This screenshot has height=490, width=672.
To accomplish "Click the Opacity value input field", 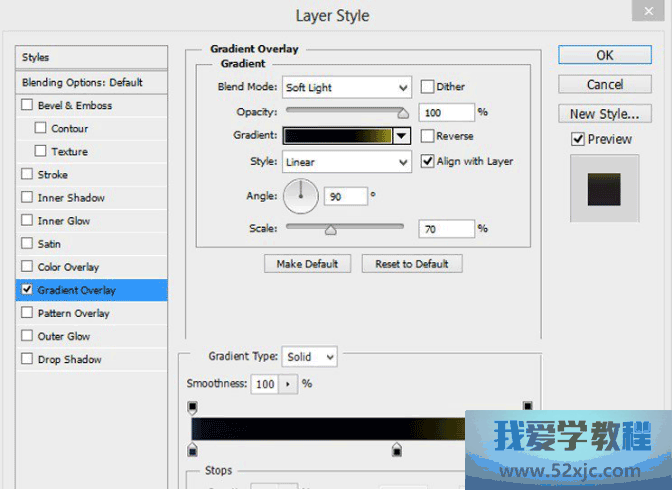I will coord(446,112).
